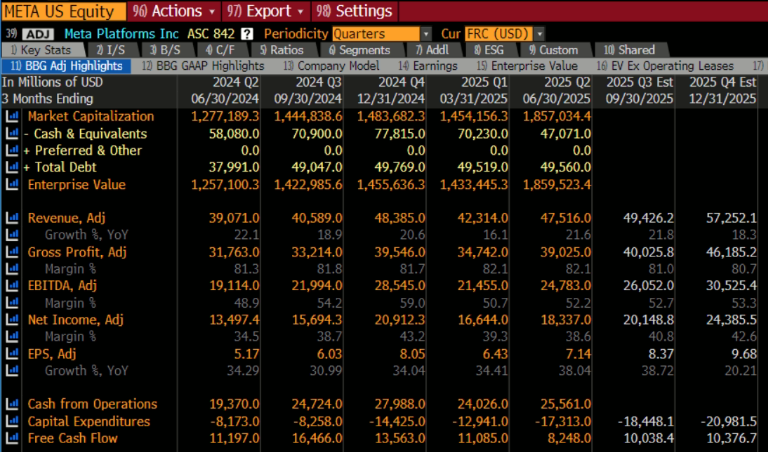Expand the Export dropdown menu
The height and width of the screenshot is (452, 768).
(265, 12)
